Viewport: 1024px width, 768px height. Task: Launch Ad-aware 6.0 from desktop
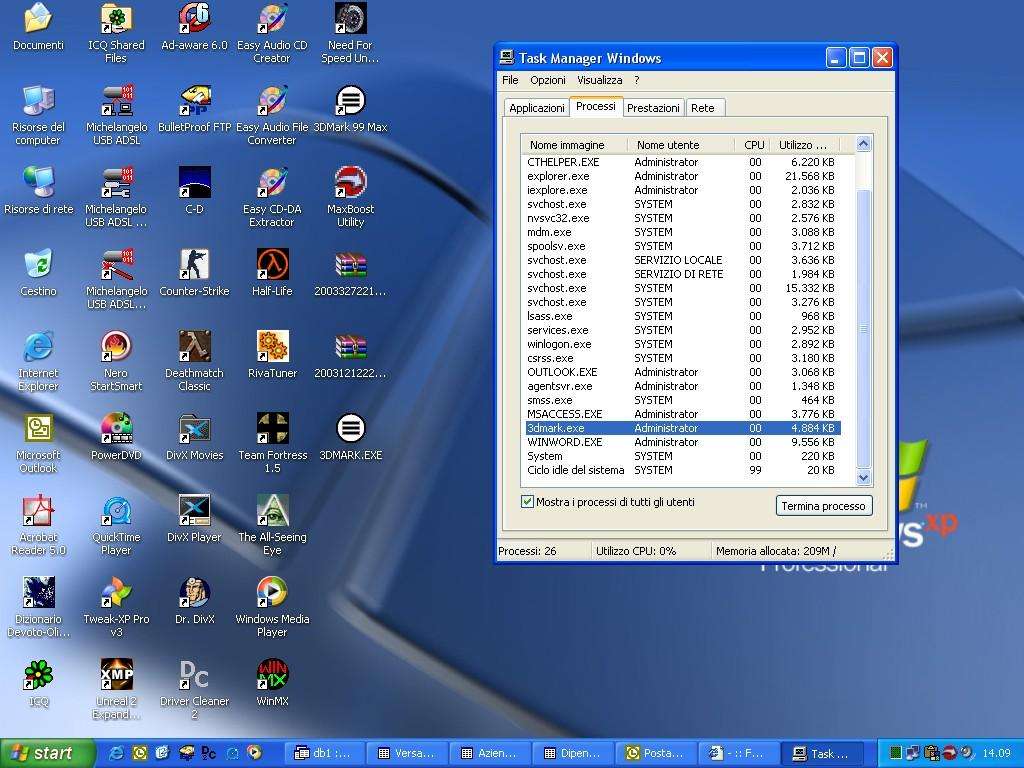point(194,27)
